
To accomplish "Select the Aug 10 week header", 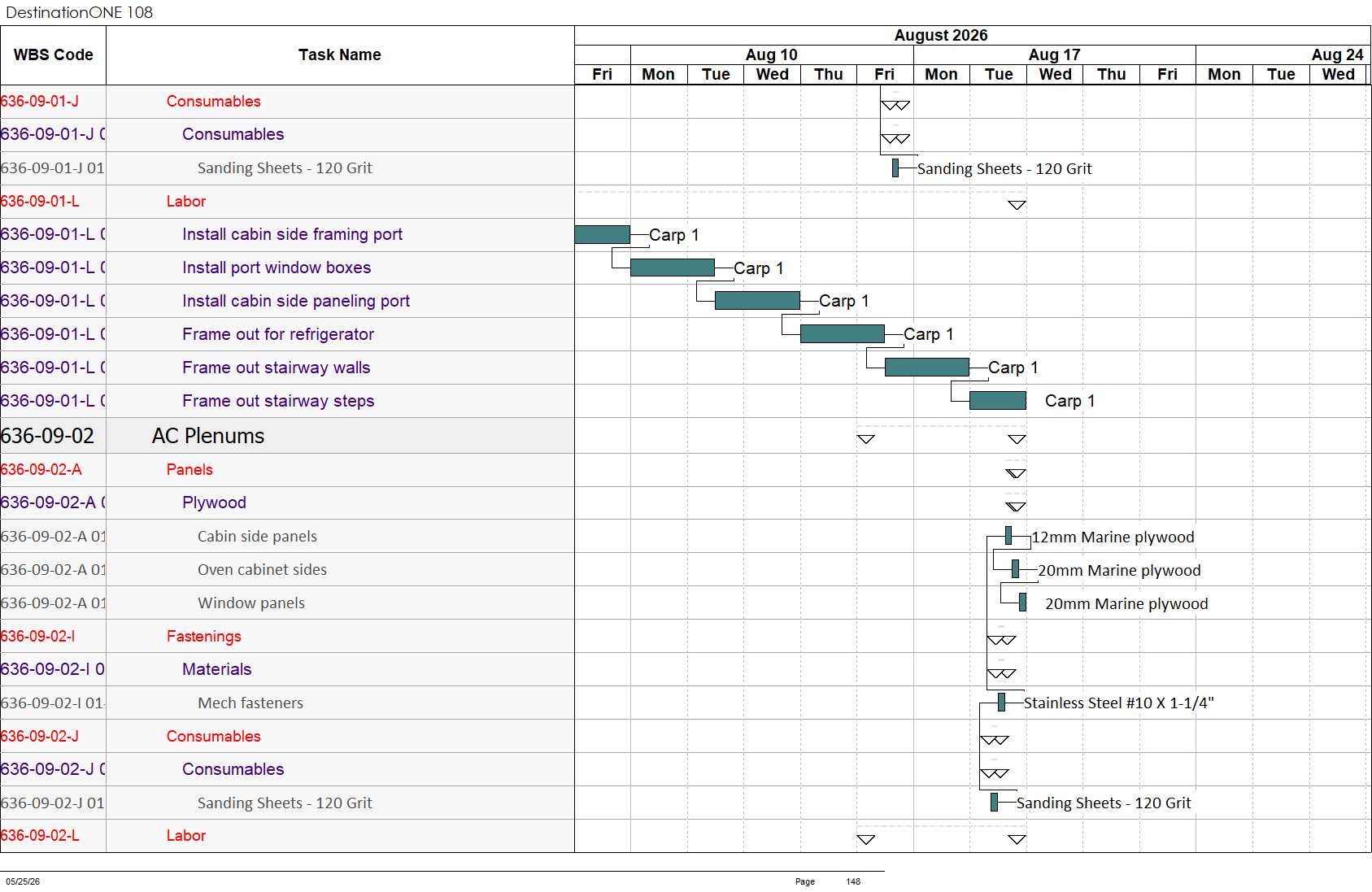I will [772, 54].
